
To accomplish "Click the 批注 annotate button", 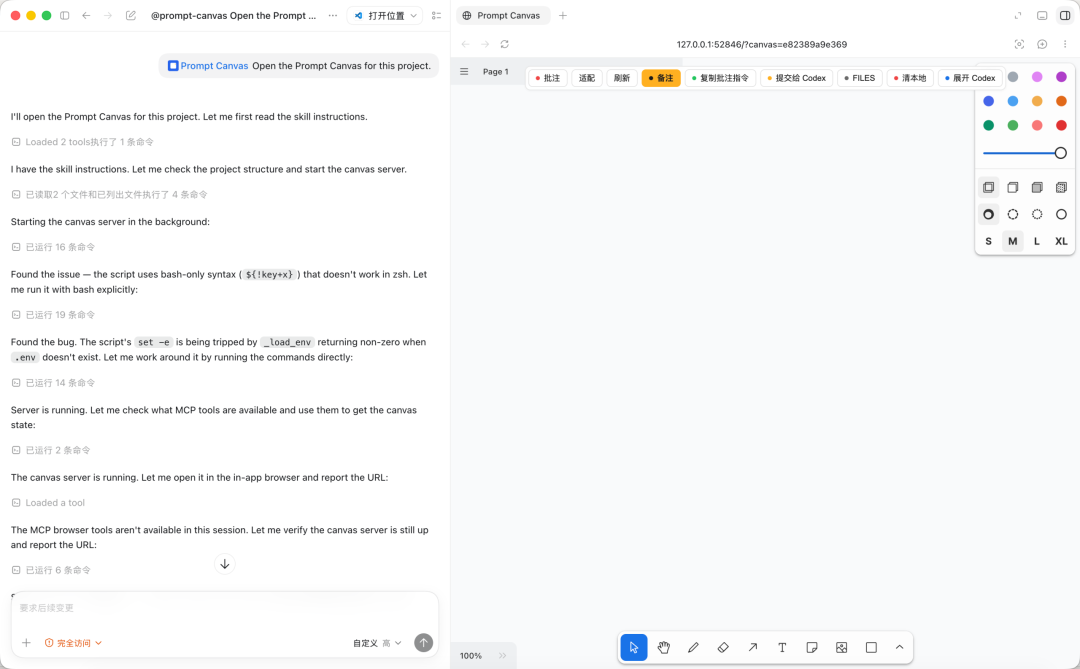I will coord(548,78).
